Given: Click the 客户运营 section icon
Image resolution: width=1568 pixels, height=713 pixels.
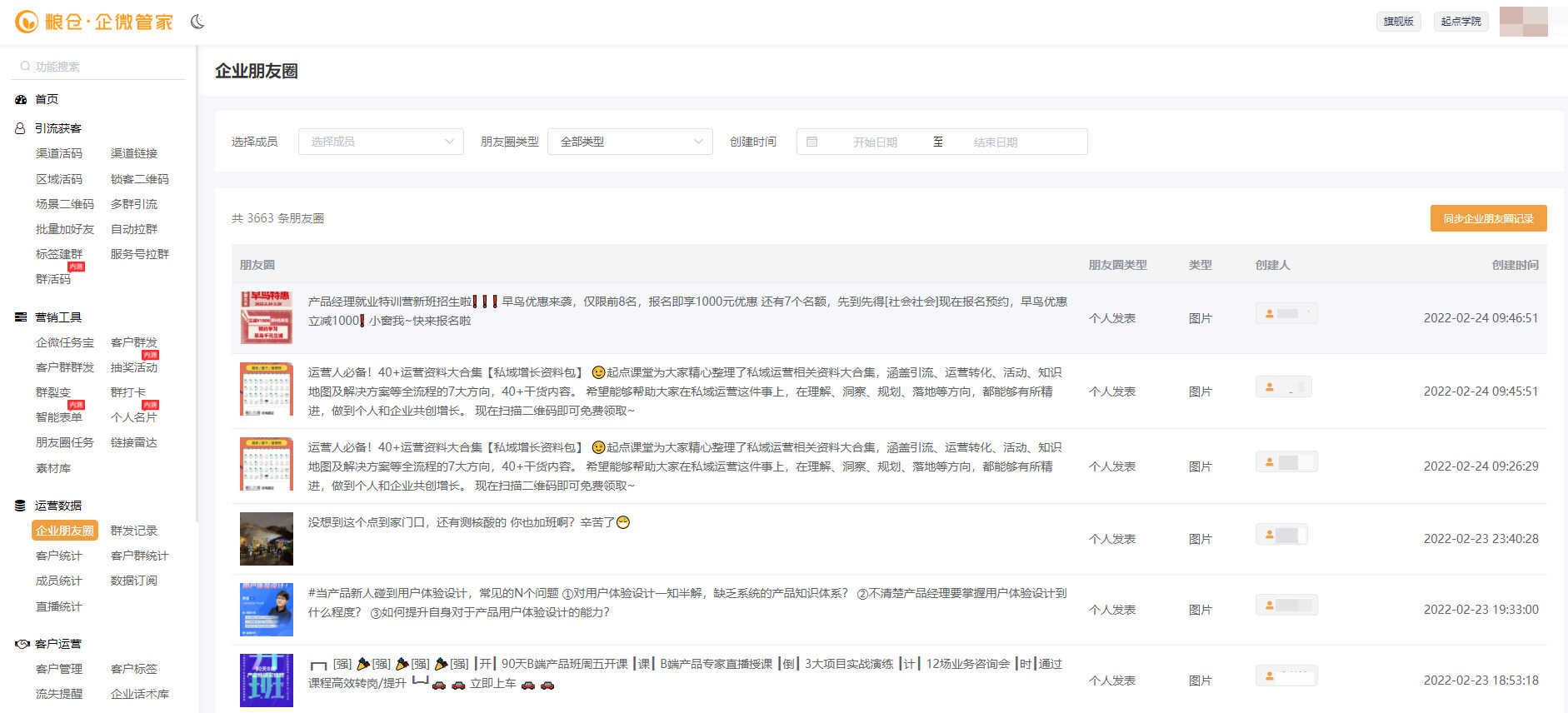Looking at the screenshot, I should (22, 644).
